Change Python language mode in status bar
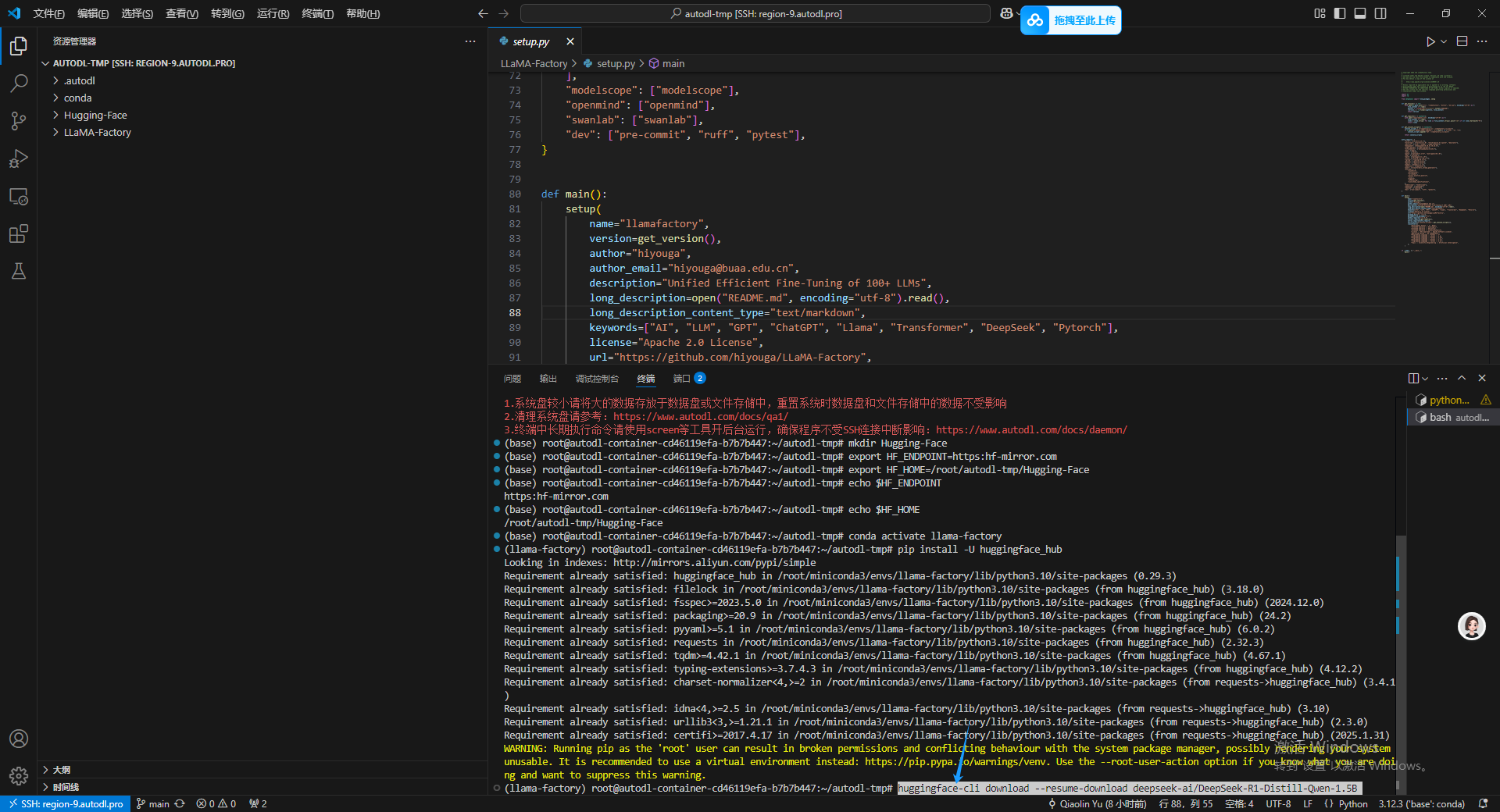 click(1352, 803)
